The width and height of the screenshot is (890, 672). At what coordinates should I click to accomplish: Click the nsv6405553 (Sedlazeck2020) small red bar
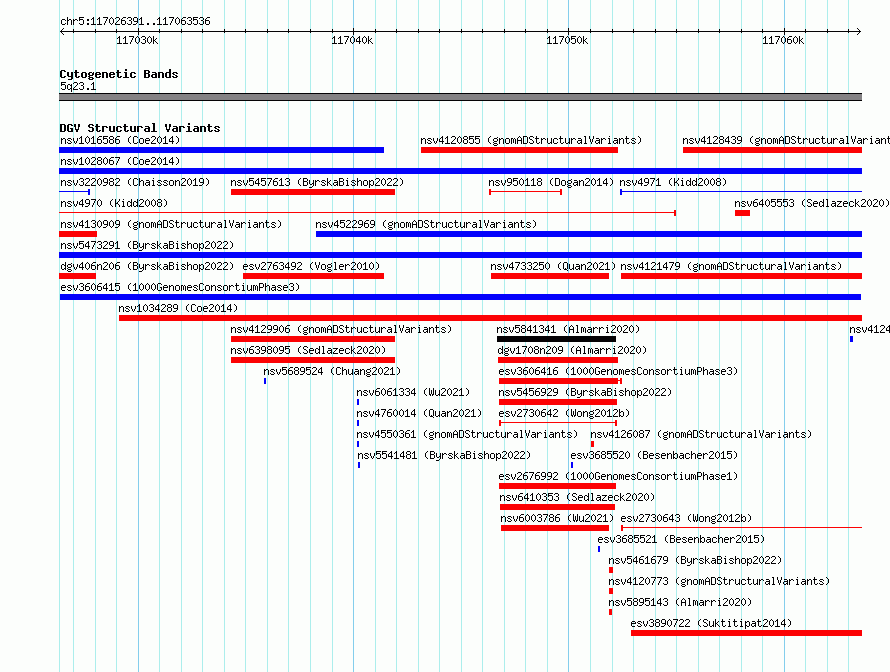[x=742, y=213]
